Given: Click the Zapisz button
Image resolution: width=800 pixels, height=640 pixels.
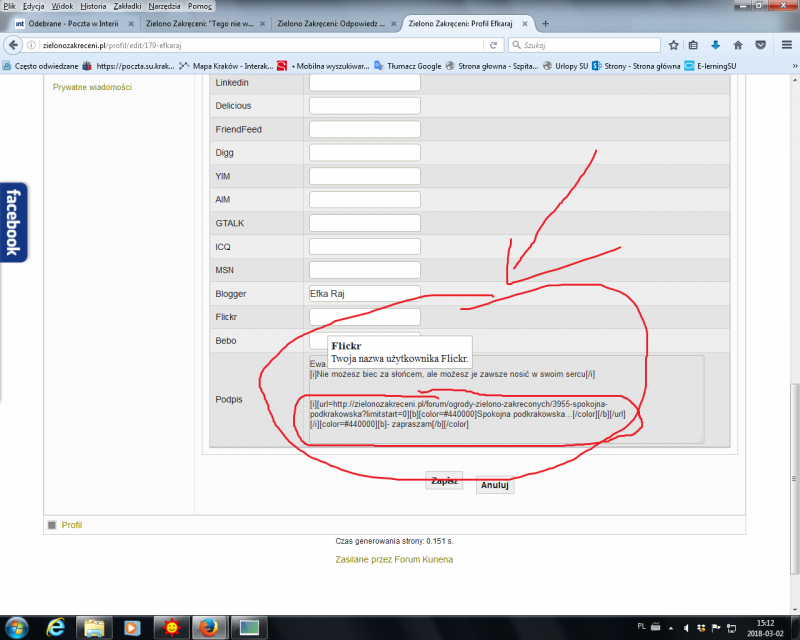Looking at the screenshot, I should tap(444, 481).
